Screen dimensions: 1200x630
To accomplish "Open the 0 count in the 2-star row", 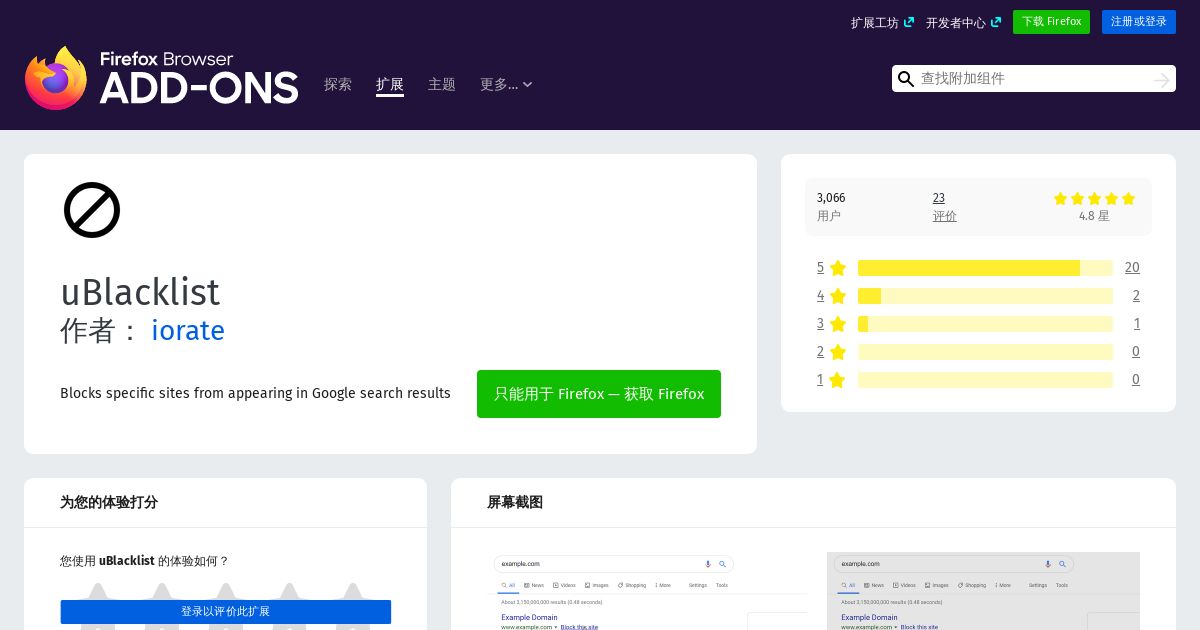I will click(x=1136, y=352).
